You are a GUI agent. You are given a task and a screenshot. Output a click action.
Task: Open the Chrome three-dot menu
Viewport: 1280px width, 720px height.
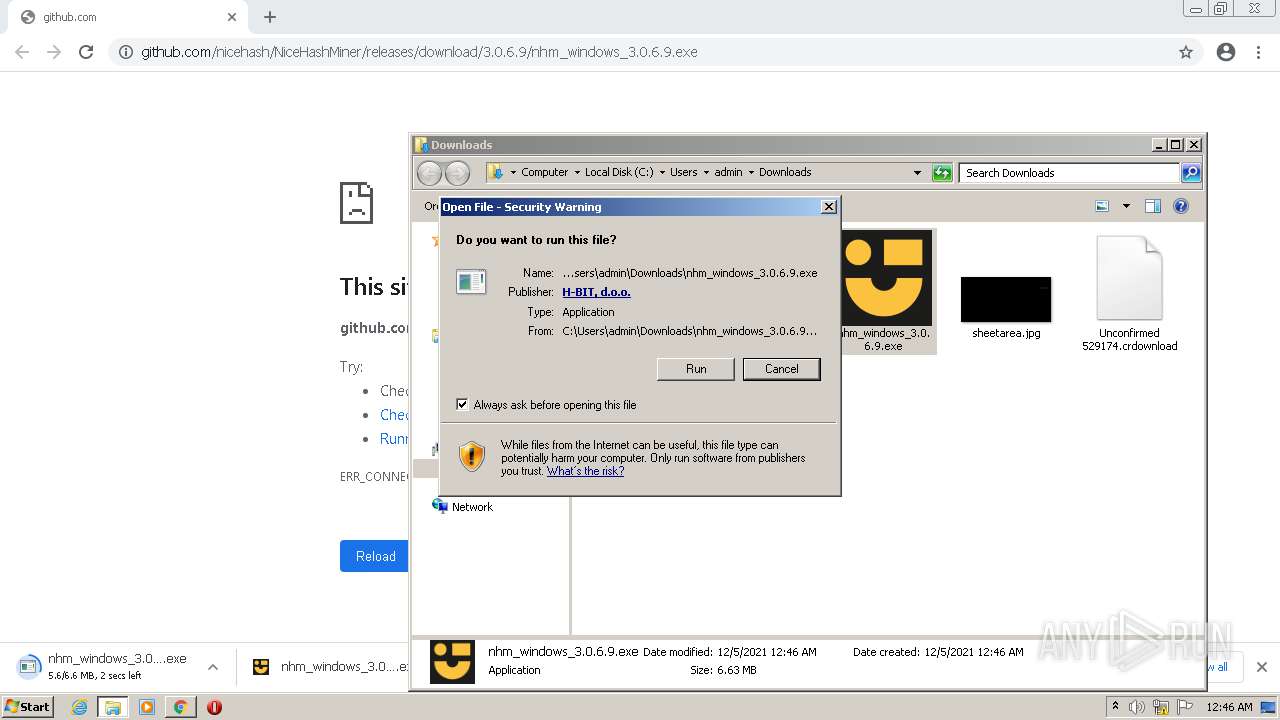click(x=1258, y=52)
